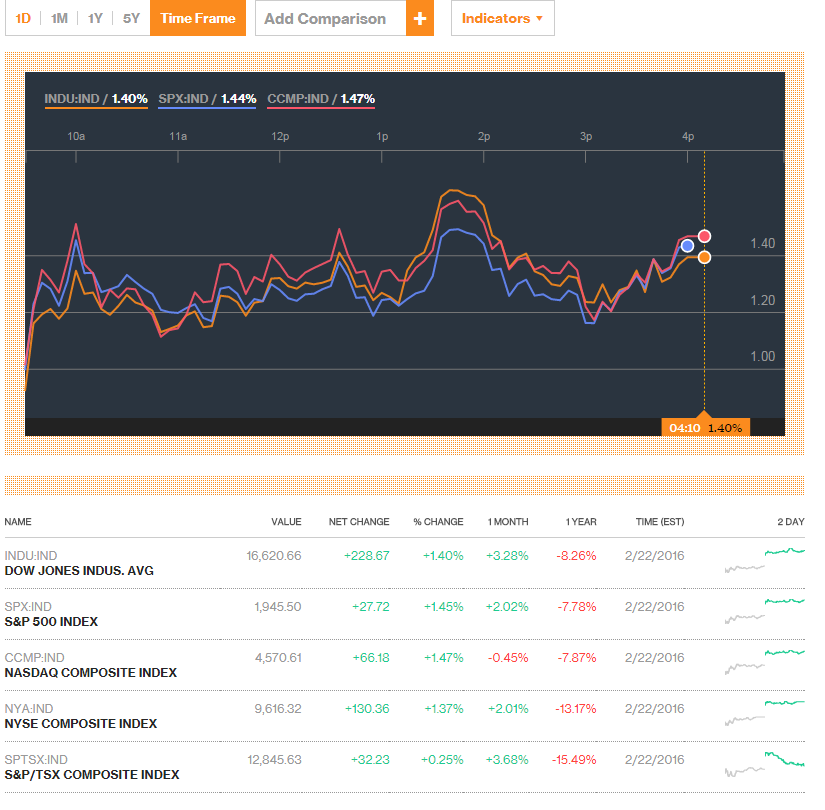Image resolution: width=825 pixels, height=810 pixels.
Task: Click the NAME column header
Action: (18, 522)
